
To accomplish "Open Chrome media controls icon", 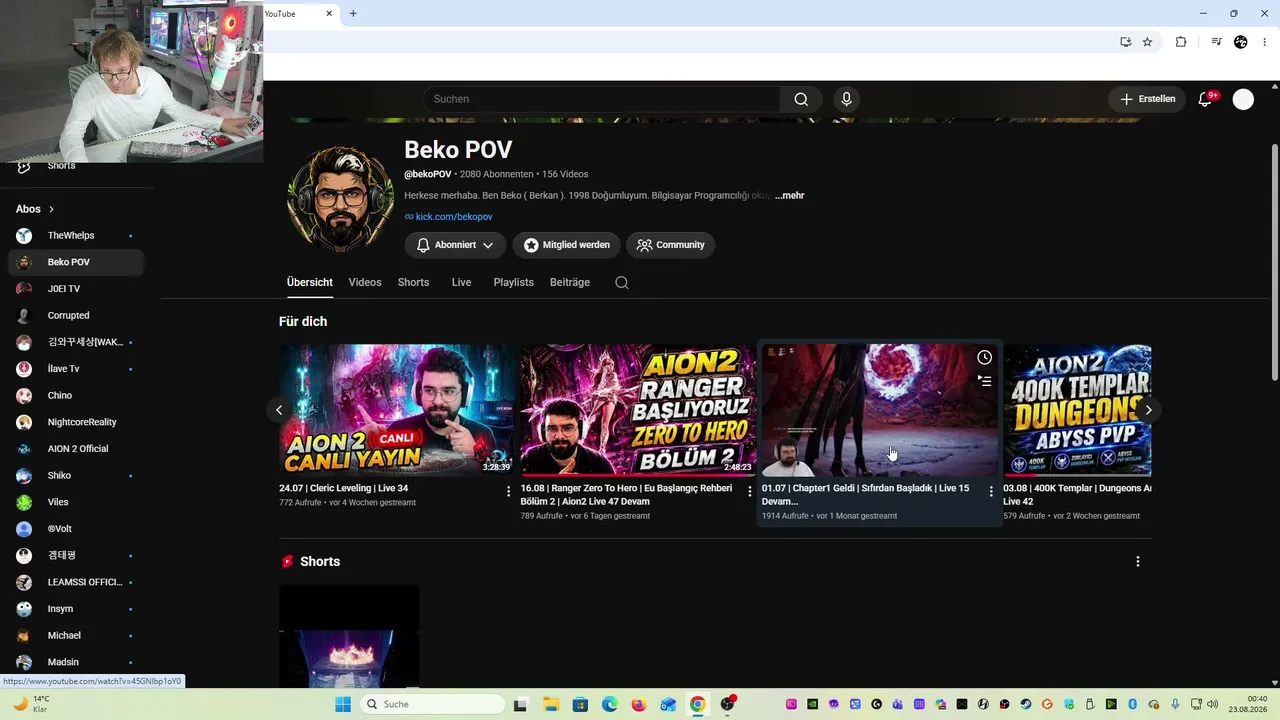I will (1216, 42).
